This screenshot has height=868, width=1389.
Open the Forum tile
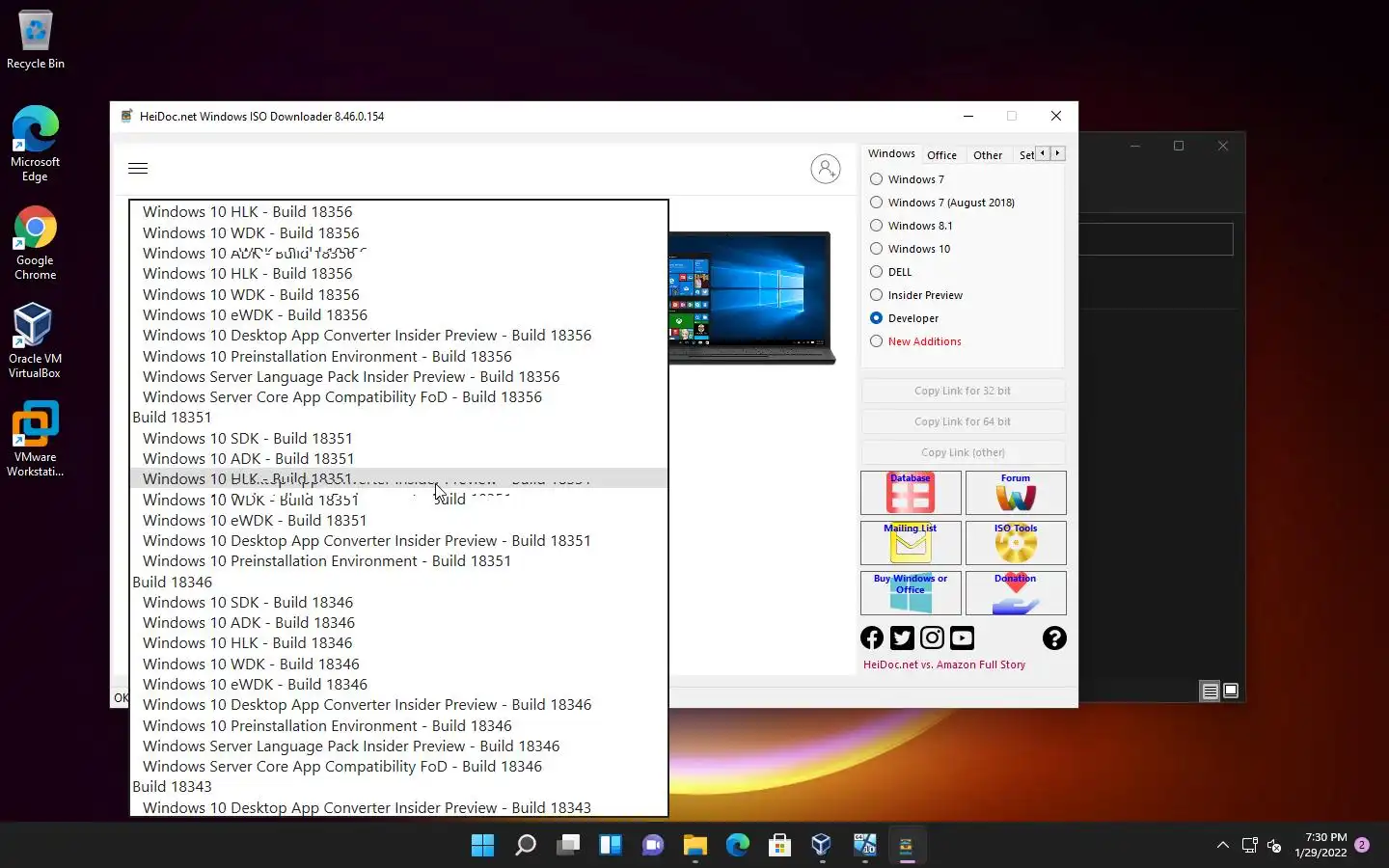point(1016,493)
